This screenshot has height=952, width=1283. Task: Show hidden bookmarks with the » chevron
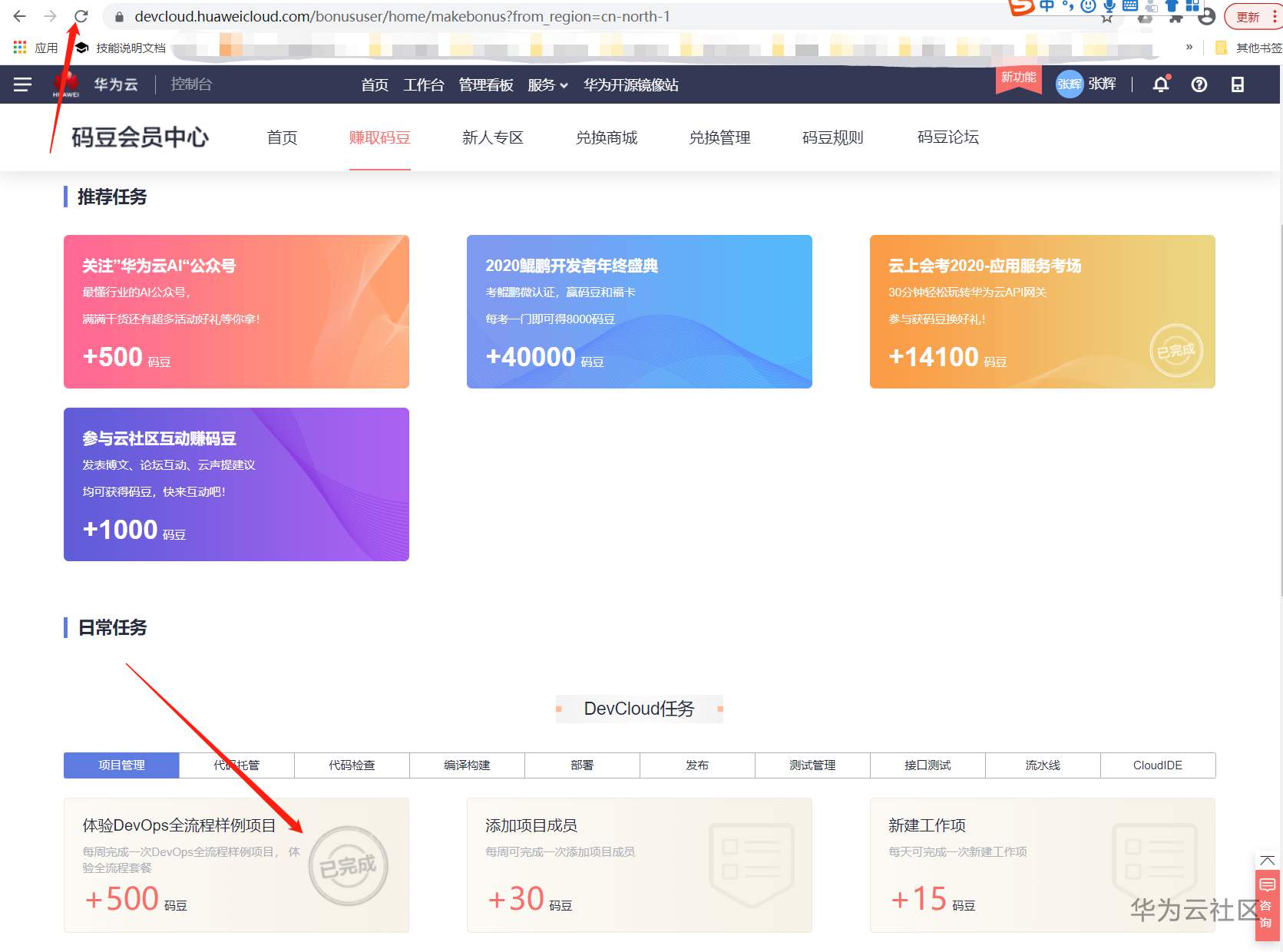(x=1189, y=47)
